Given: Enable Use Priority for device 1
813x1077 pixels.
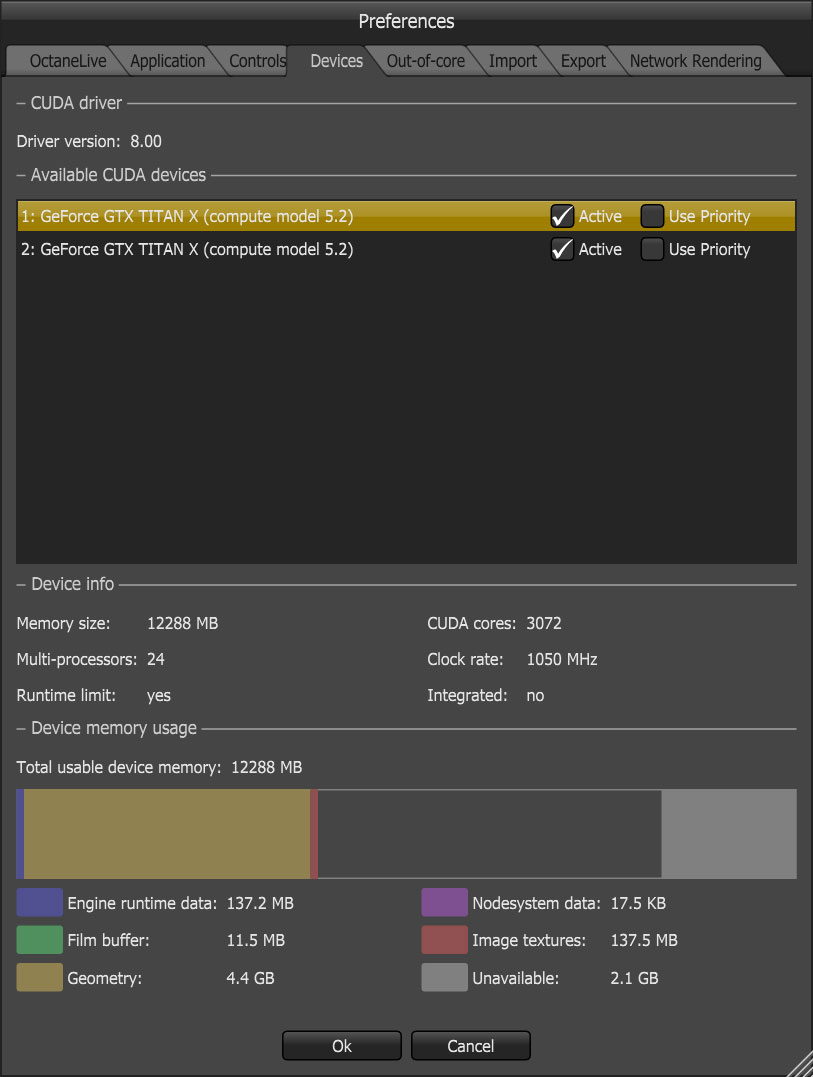Looking at the screenshot, I should pyautogui.click(x=652, y=216).
